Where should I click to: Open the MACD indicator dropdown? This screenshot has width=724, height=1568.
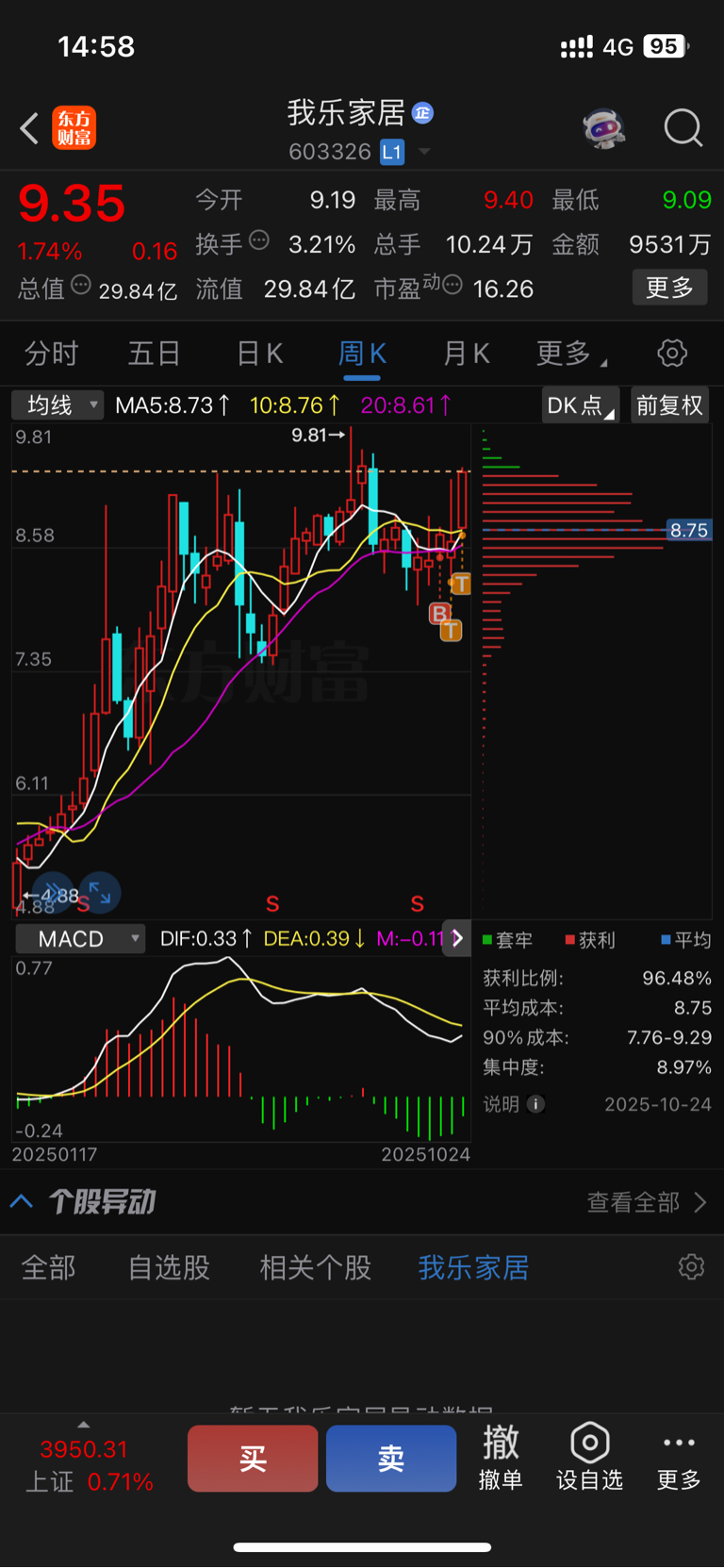pos(81,939)
